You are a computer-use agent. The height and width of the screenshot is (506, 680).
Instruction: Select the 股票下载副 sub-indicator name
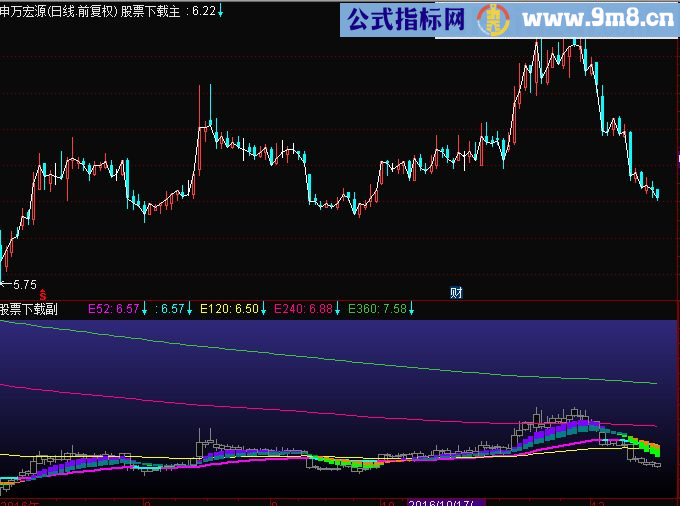[x=29, y=309]
